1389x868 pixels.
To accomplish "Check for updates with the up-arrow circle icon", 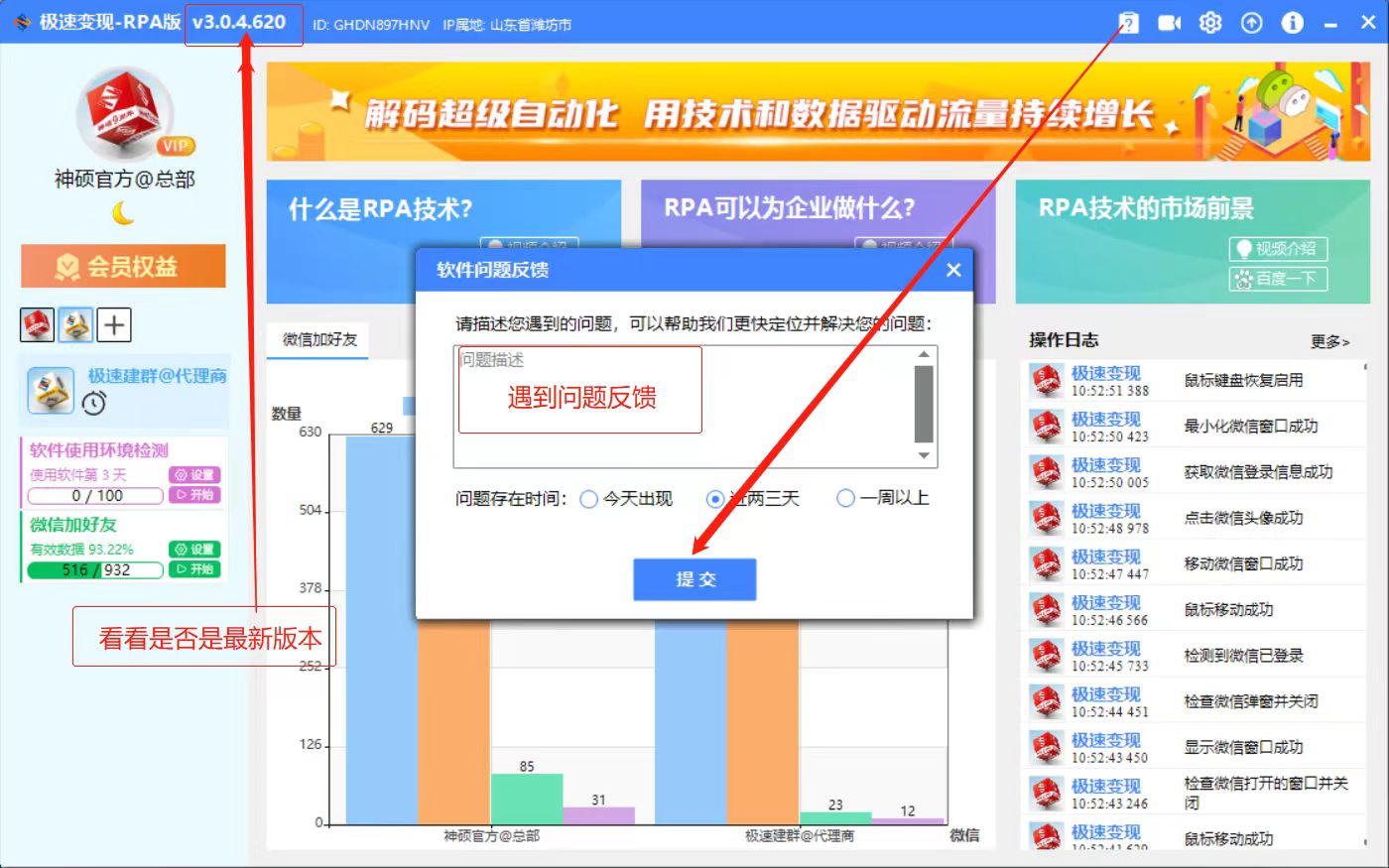I will [1251, 22].
